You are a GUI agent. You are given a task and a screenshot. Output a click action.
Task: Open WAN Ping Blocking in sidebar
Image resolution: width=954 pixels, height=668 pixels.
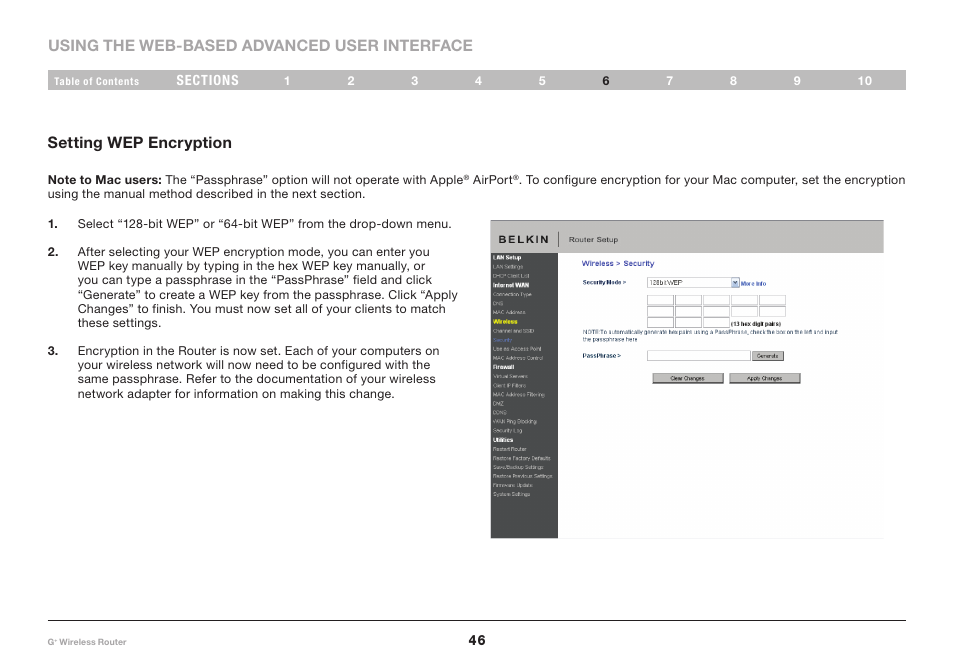coord(515,422)
